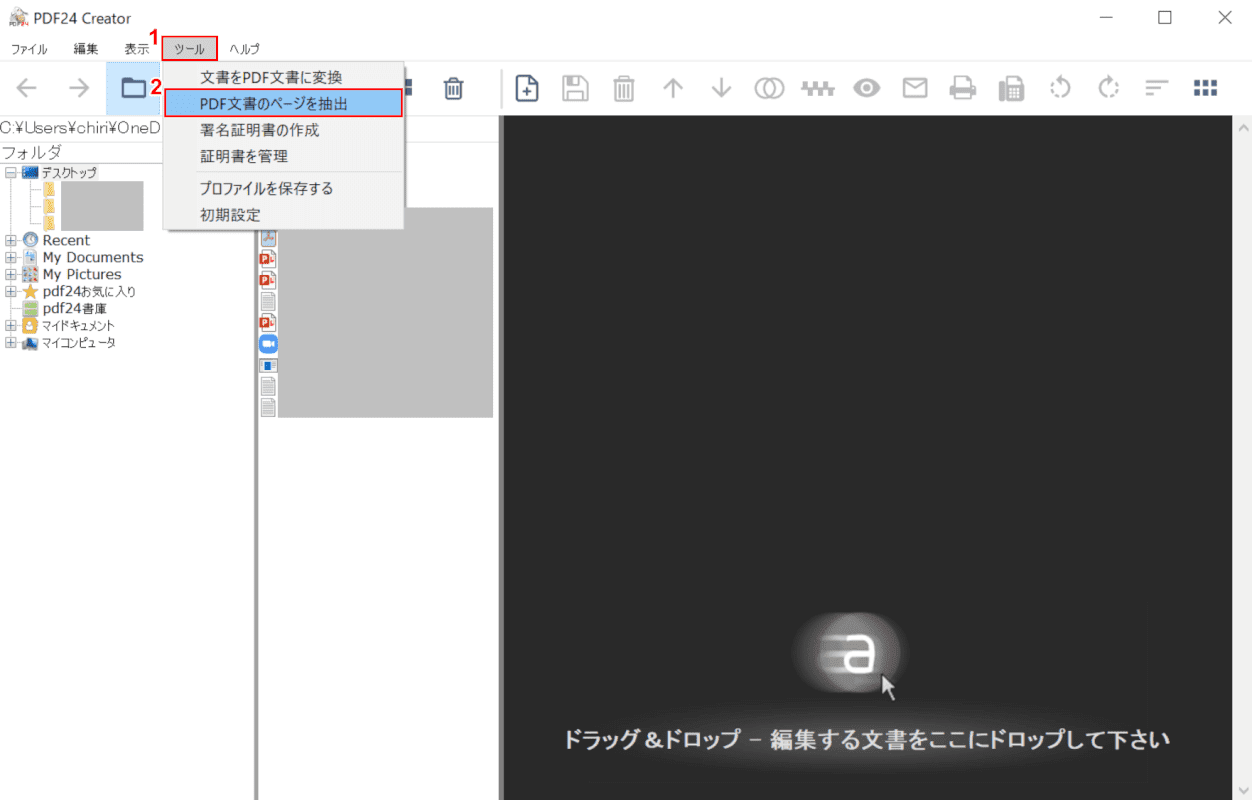The width and height of the screenshot is (1252, 800).
Task: Expand the pdf24お気に入り node
Action: [10, 291]
